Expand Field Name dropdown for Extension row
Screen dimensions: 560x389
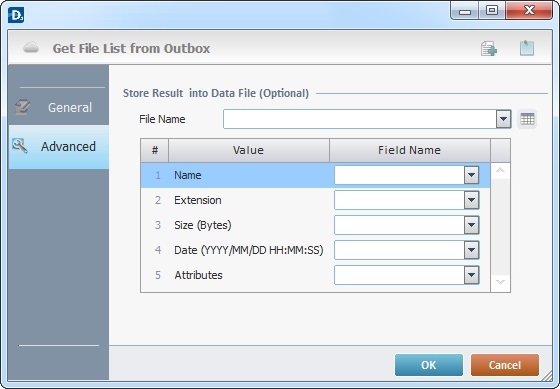471,200
